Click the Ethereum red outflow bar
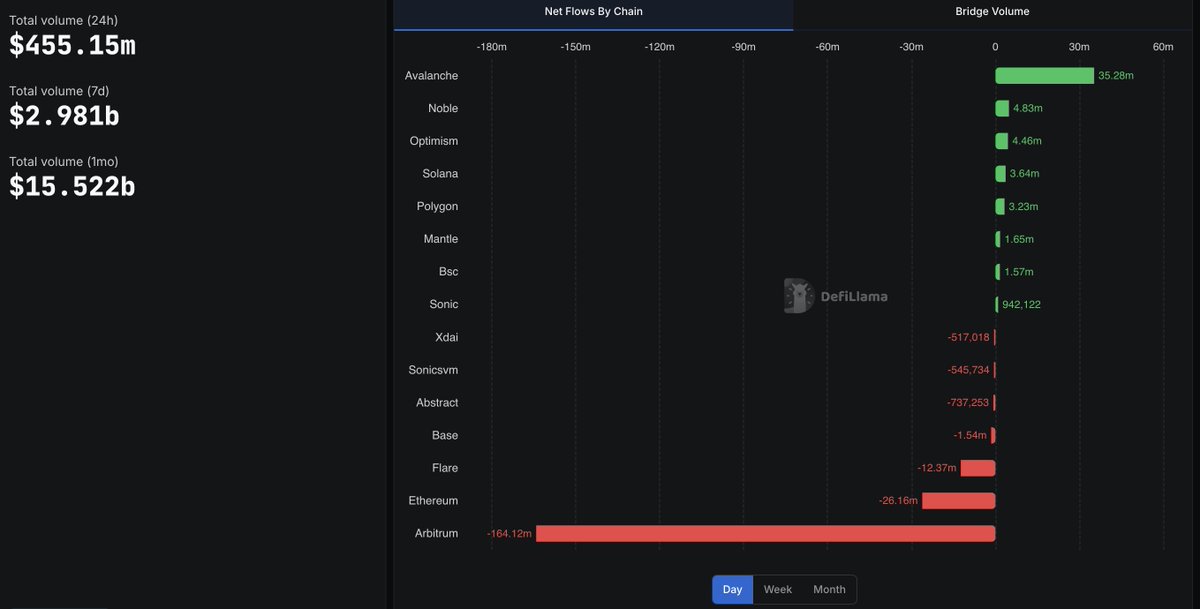This screenshot has width=1200, height=609. pos(958,501)
